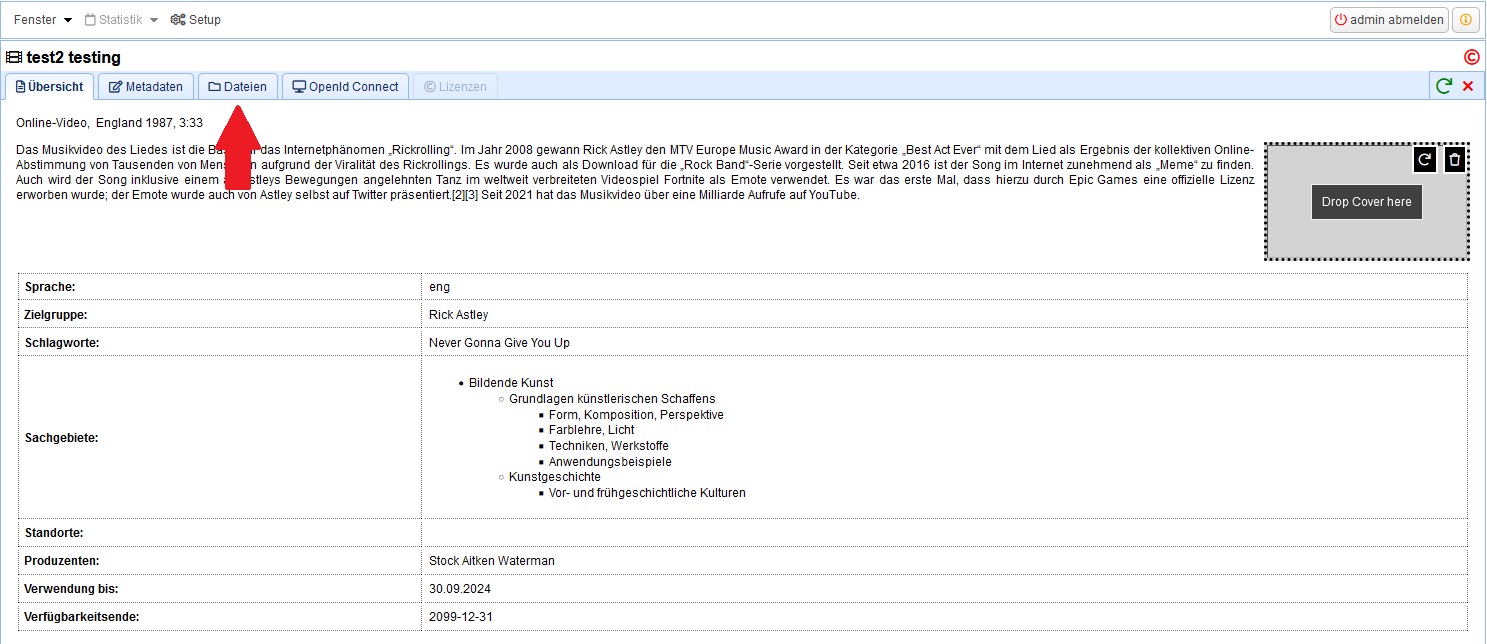
Task: Open the Statistik dropdown menu
Action: click(121, 20)
